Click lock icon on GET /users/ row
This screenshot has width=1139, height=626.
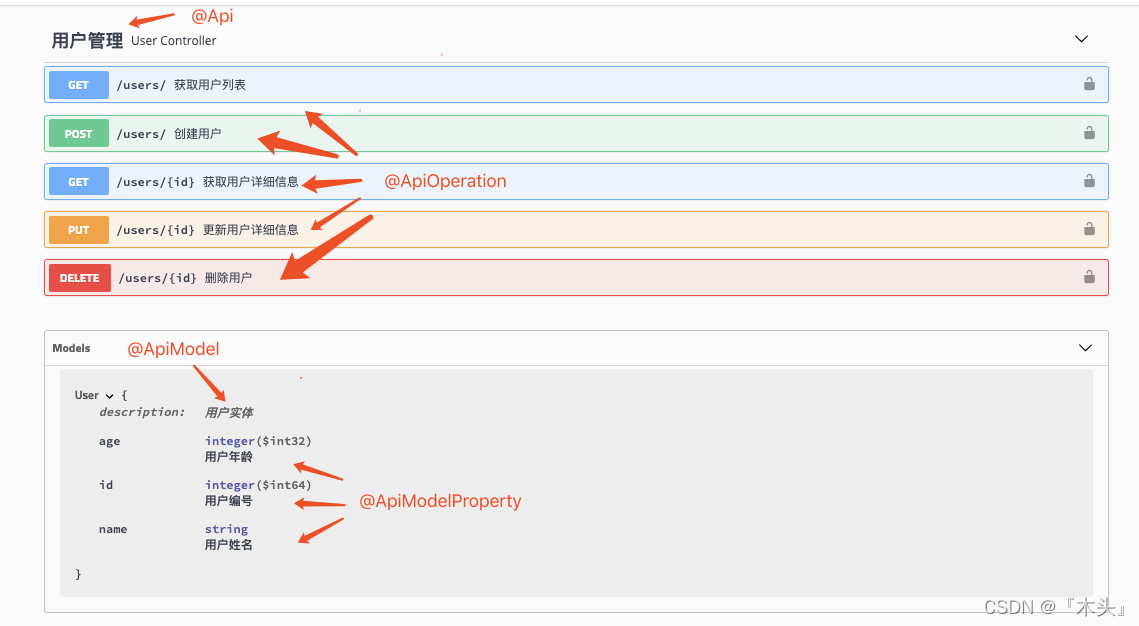click(1089, 84)
